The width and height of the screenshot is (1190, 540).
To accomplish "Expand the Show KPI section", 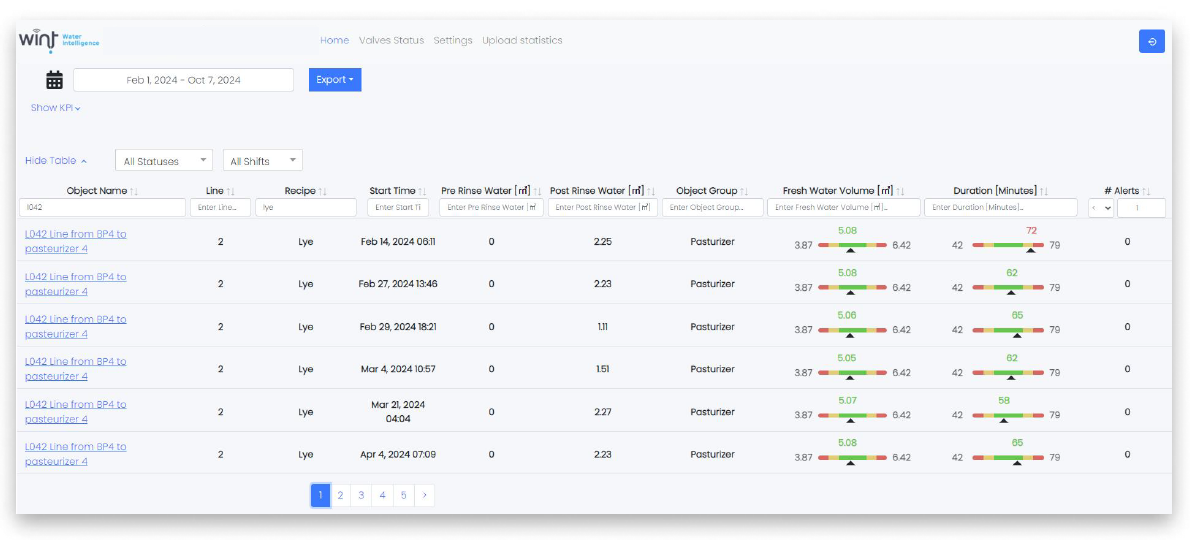I will pyautogui.click(x=55, y=108).
